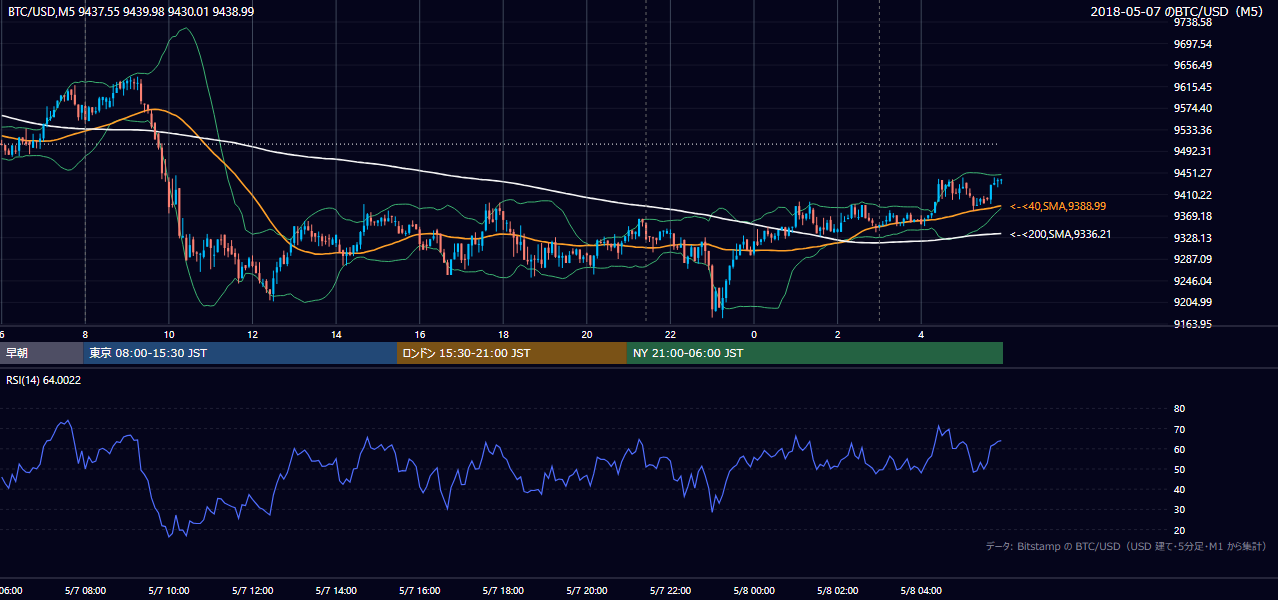Select the ロンドン 15:30-21:00 JST session bar

pos(512,353)
